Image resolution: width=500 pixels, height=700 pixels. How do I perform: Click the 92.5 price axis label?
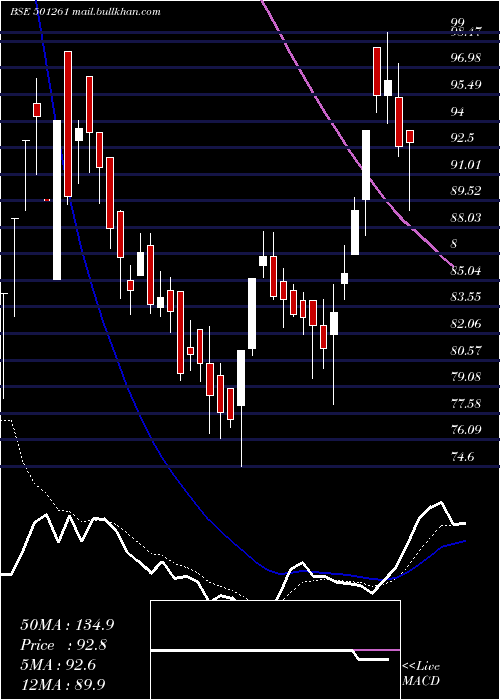462,138
